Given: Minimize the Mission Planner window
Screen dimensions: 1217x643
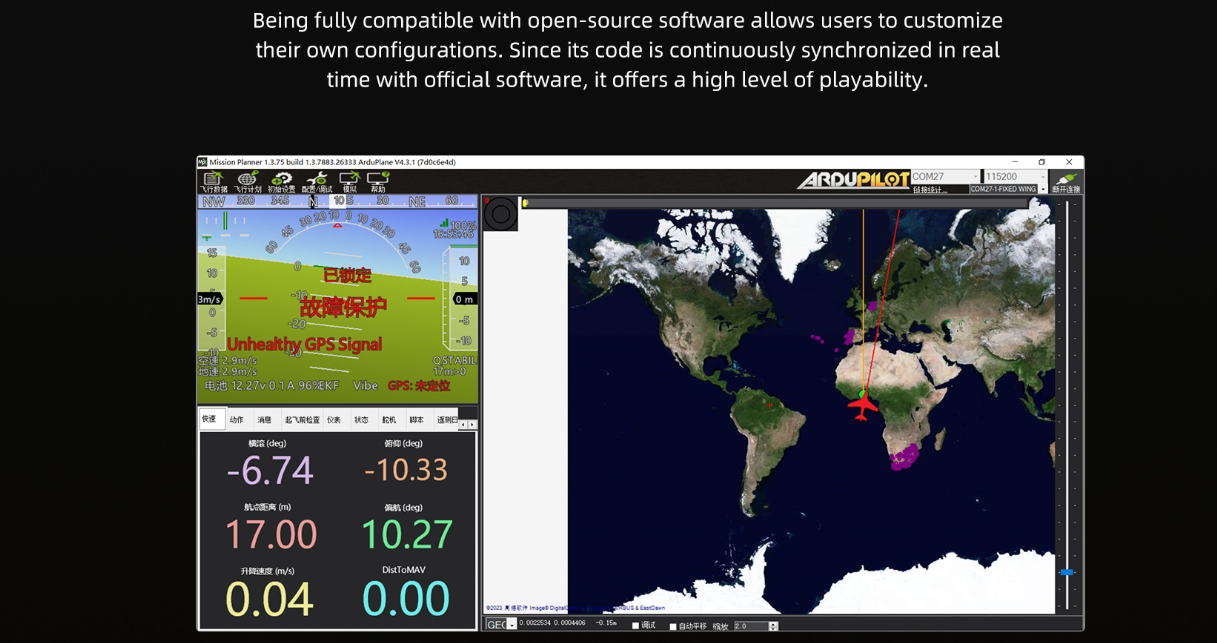Looking at the screenshot, I should tap(1015, 162).
